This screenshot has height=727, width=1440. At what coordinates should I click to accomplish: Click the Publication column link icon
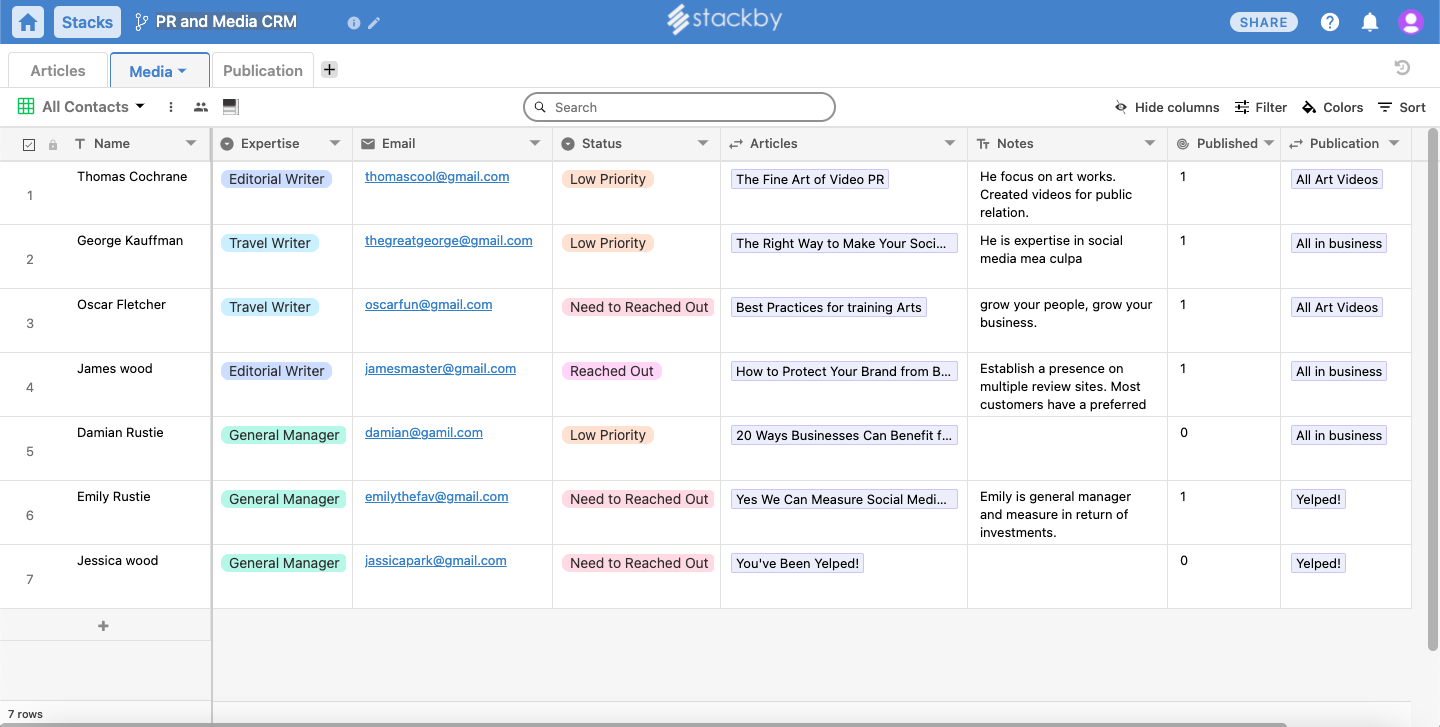[1296, 144]
